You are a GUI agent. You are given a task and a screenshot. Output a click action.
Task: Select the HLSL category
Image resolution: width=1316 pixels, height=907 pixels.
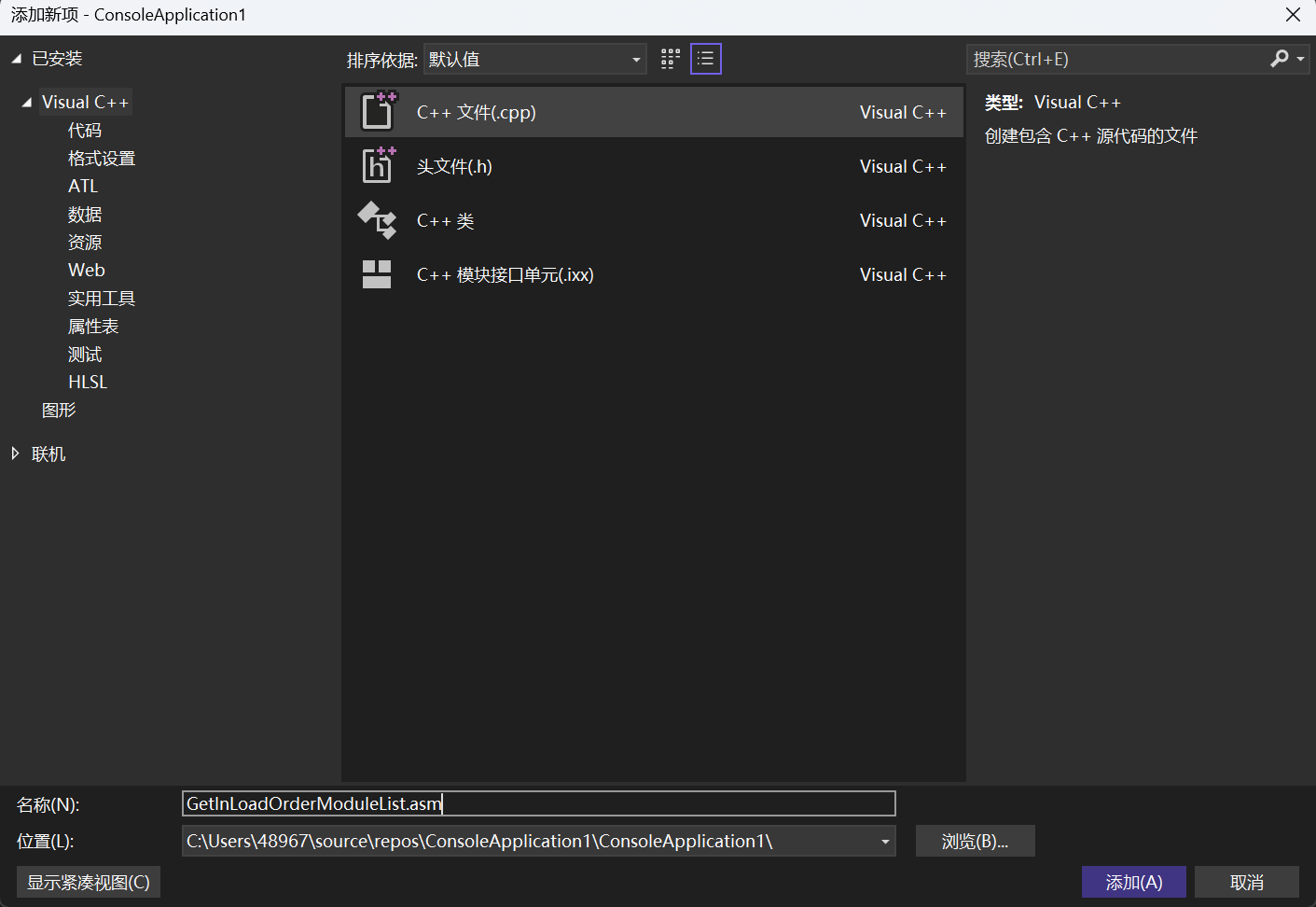click(x=88, y=382)
